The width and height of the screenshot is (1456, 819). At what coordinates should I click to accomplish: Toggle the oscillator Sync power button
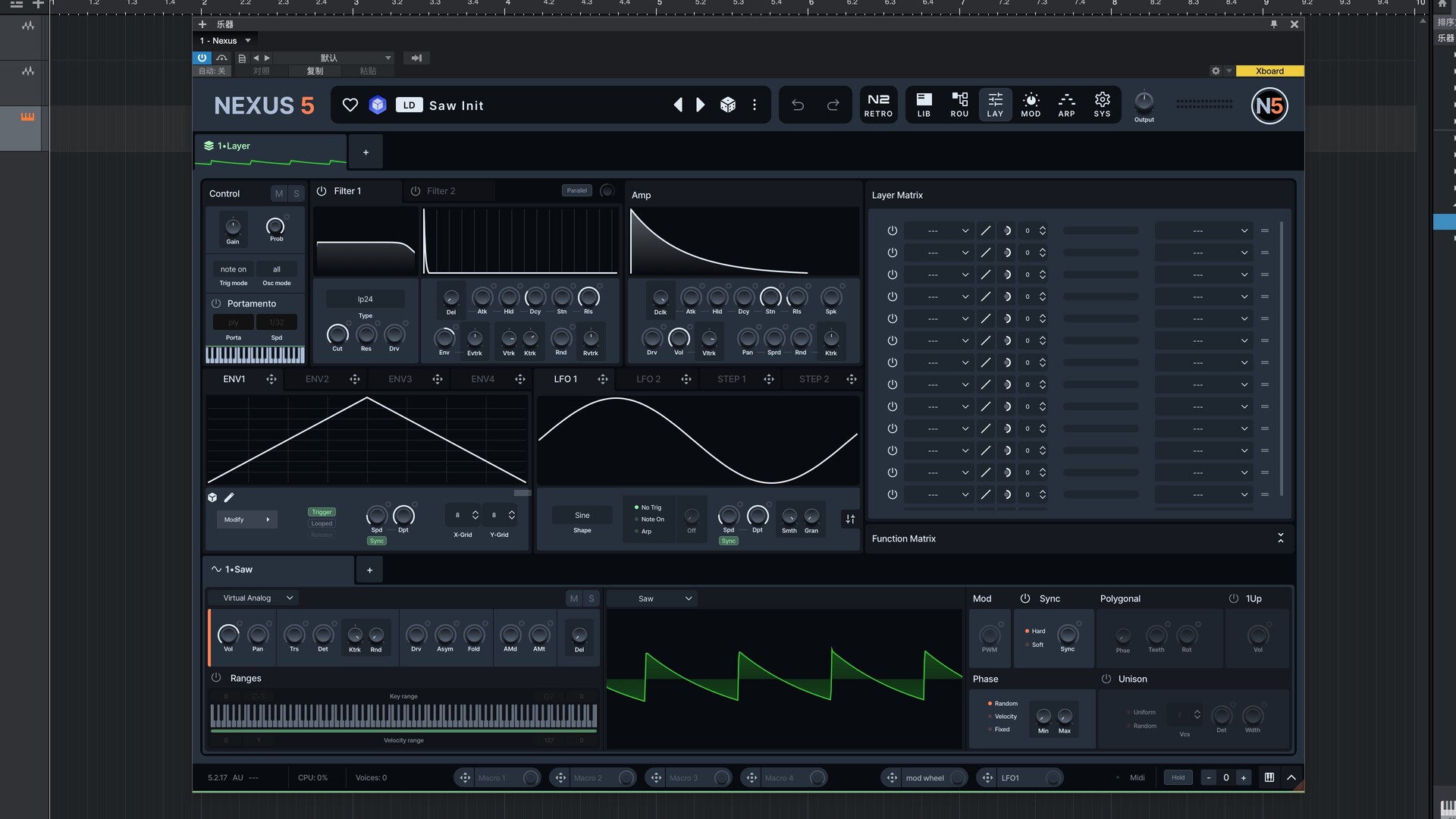pos(1025,598)
